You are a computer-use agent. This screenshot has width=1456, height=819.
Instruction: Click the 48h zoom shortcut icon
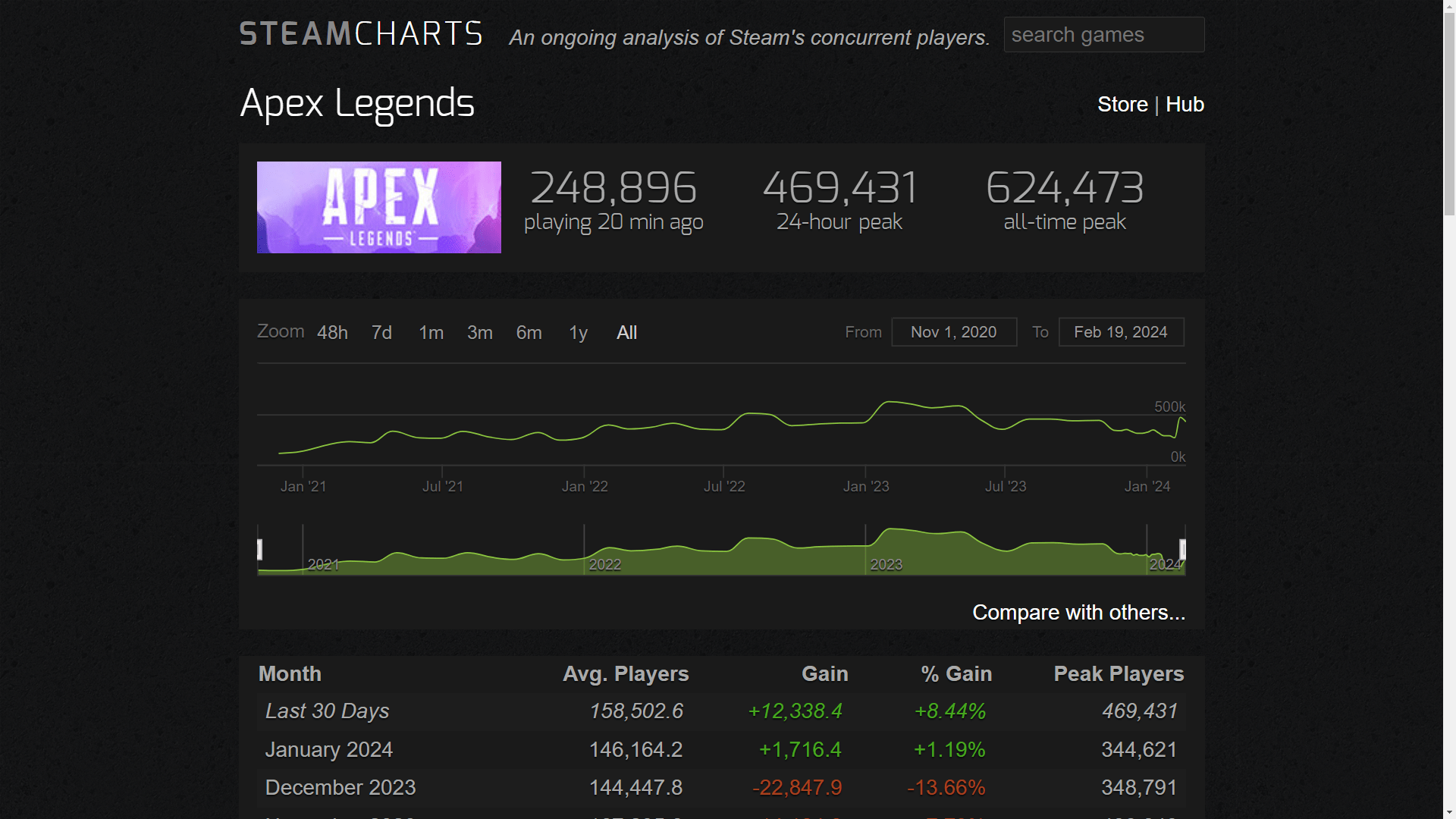tap(334, 333)
